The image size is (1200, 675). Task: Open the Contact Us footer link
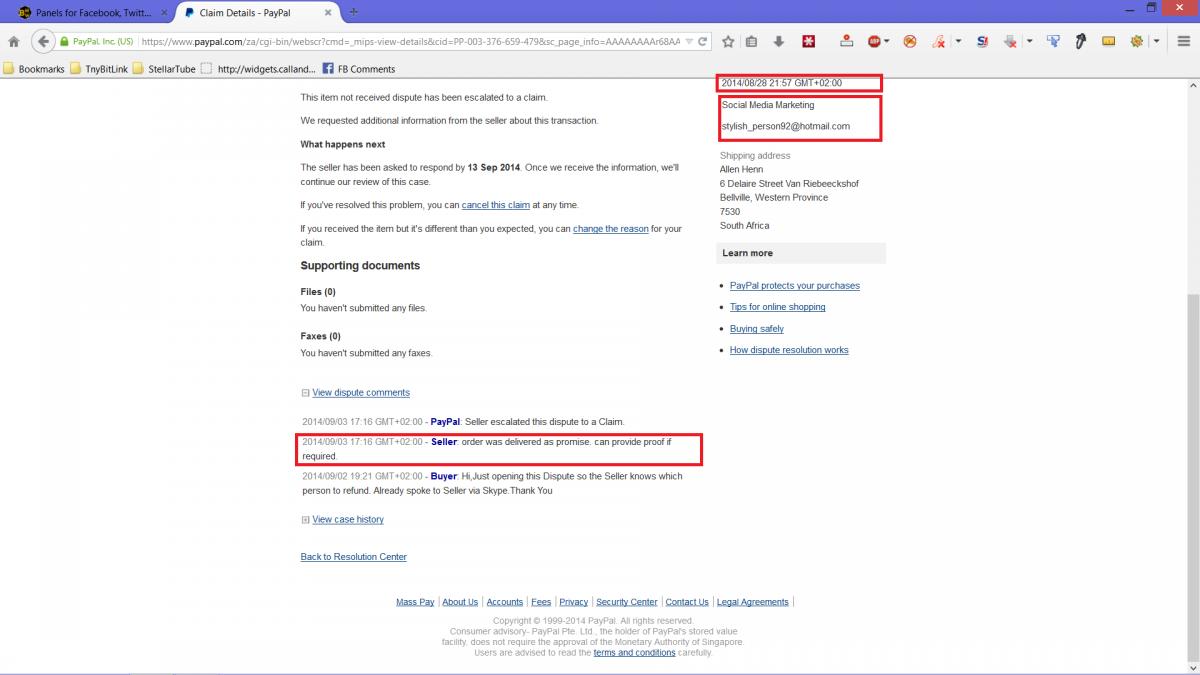[687, 602]
